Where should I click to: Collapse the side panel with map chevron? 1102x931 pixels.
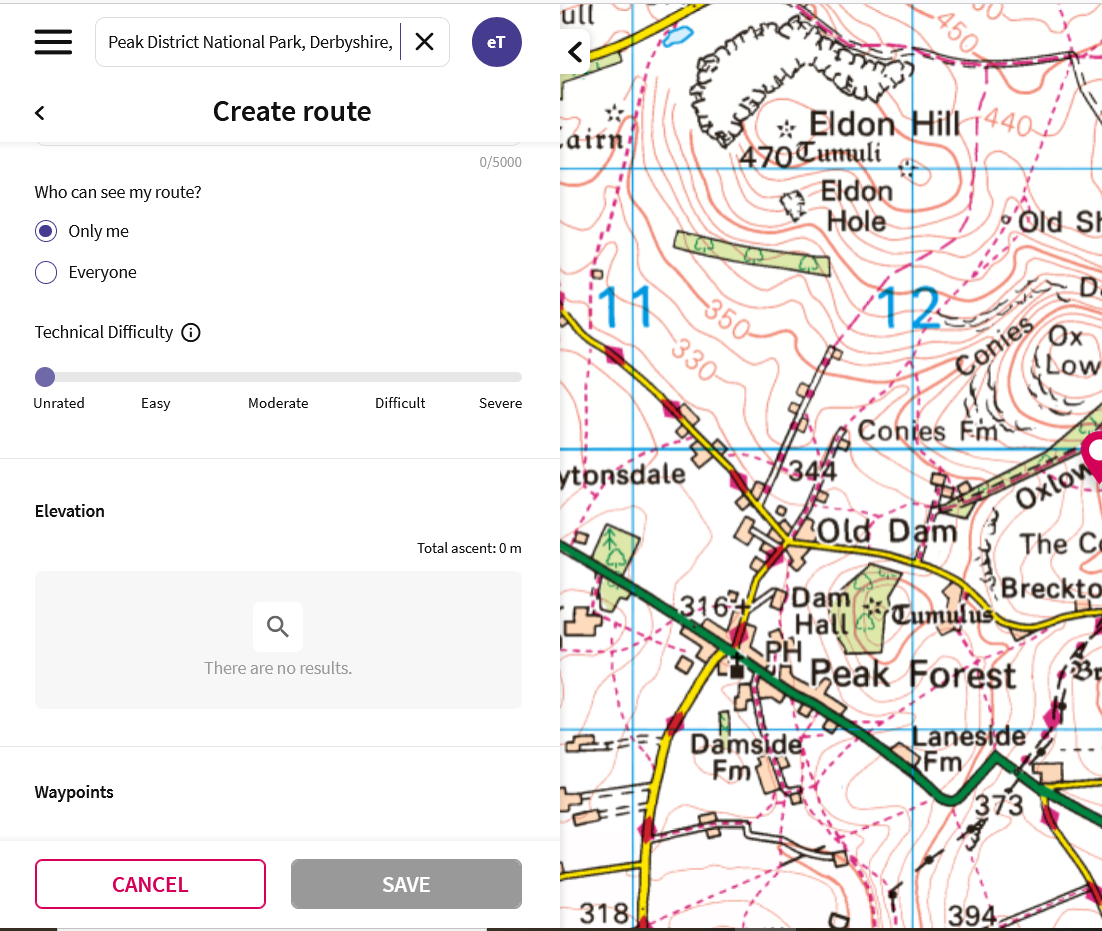click(575, 52)
